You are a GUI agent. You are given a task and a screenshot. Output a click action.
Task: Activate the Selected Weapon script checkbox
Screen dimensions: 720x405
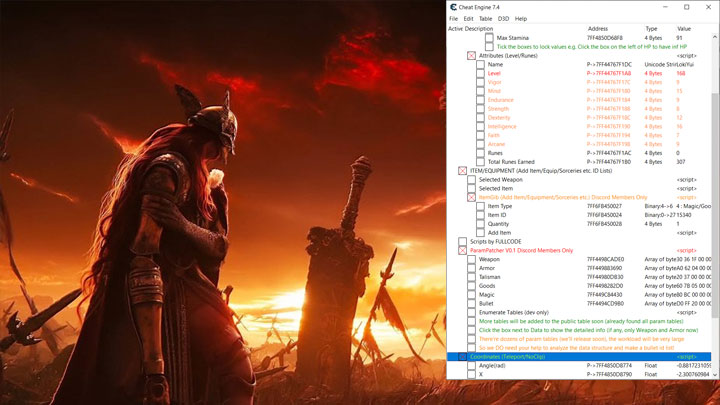point(472,180)
